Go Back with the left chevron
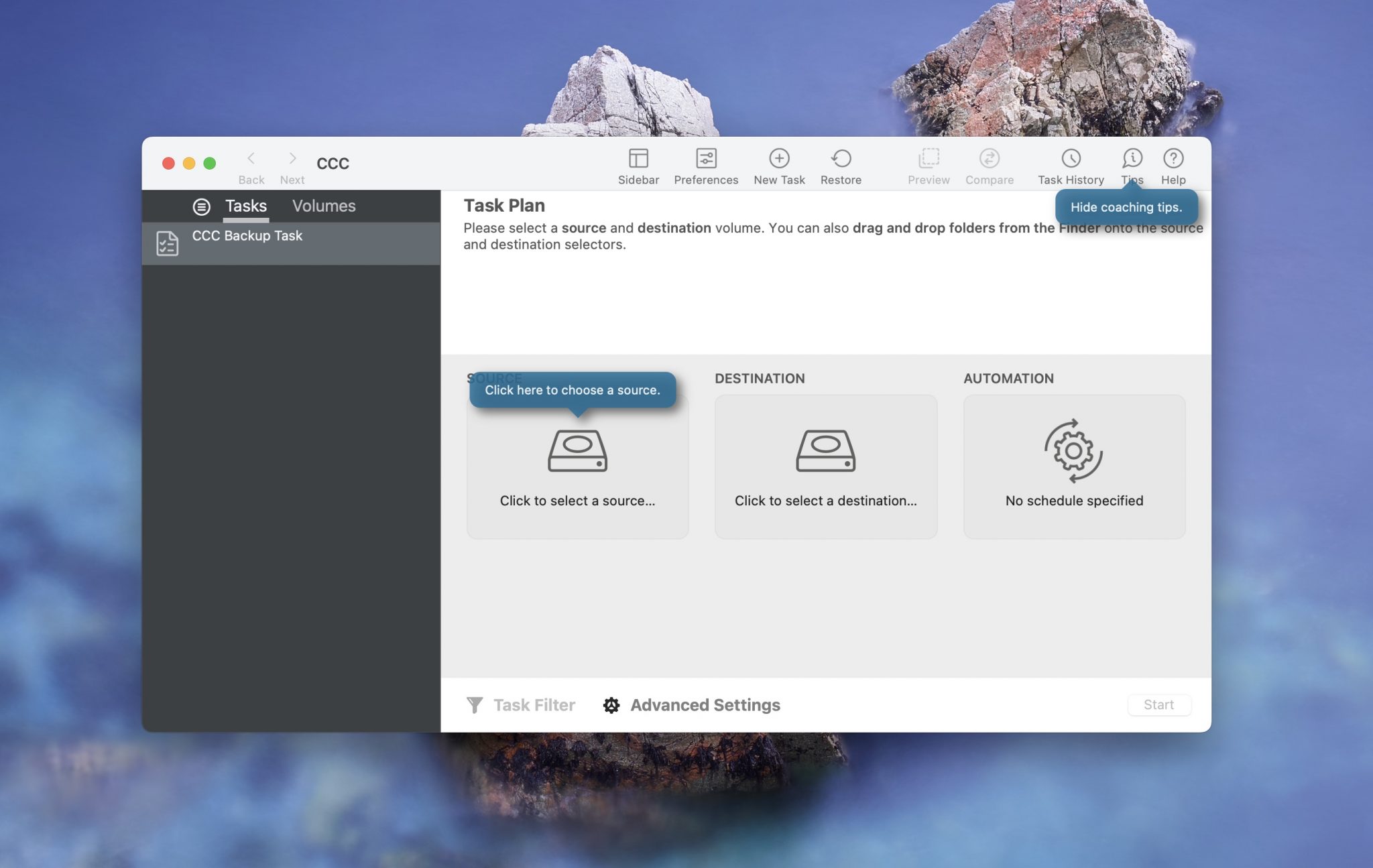The image size is (1373, 868). coord(251,158)
